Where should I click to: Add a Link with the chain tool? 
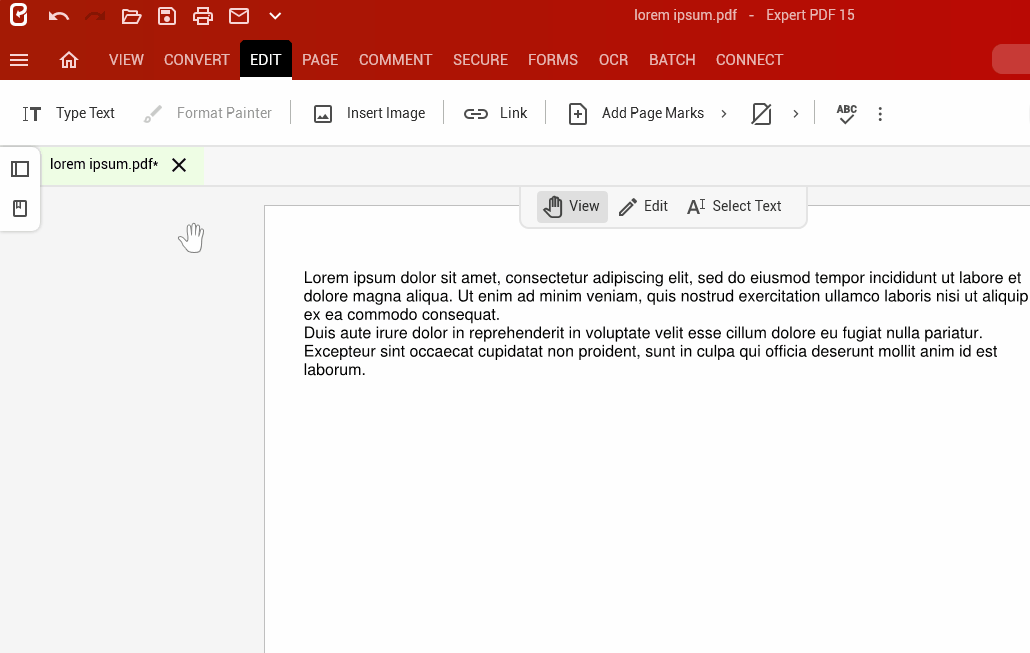click(495, 114)
